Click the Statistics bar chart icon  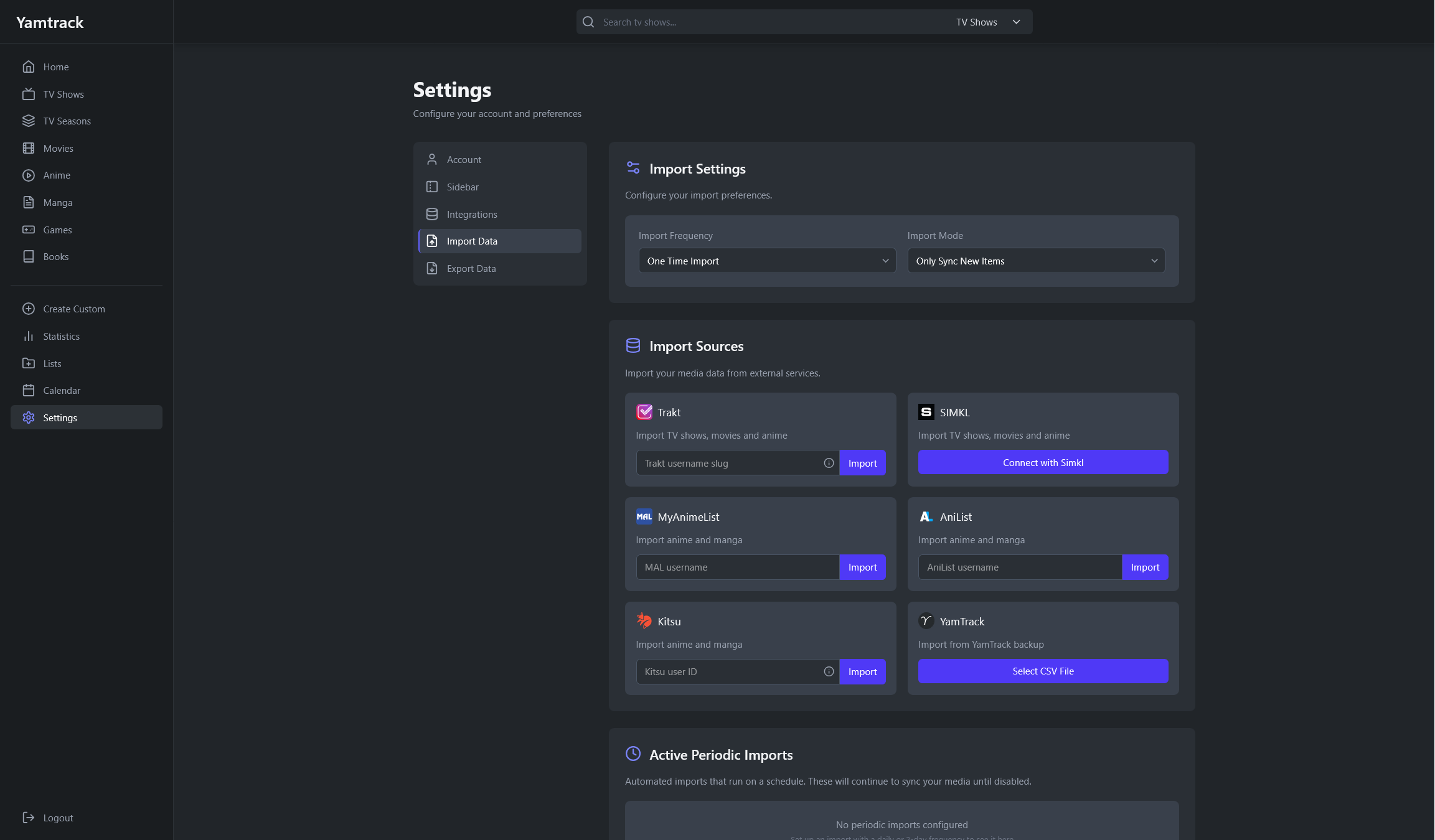click(x=29, y=336)
